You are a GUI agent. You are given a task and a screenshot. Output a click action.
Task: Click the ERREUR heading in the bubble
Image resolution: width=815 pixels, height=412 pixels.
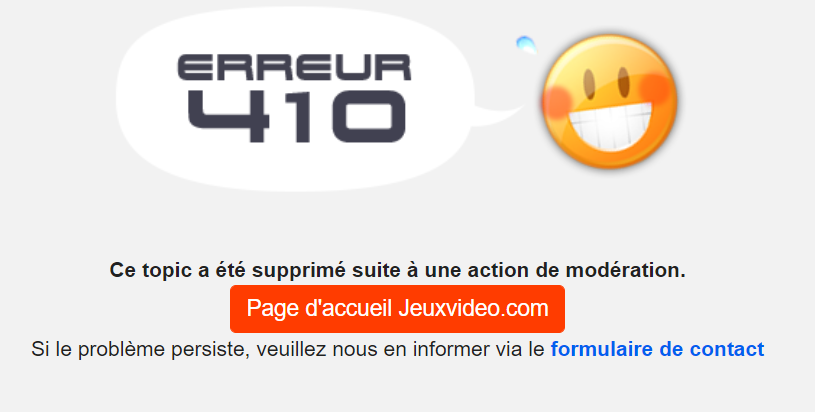pyautogui.click(x=294, y=67)
